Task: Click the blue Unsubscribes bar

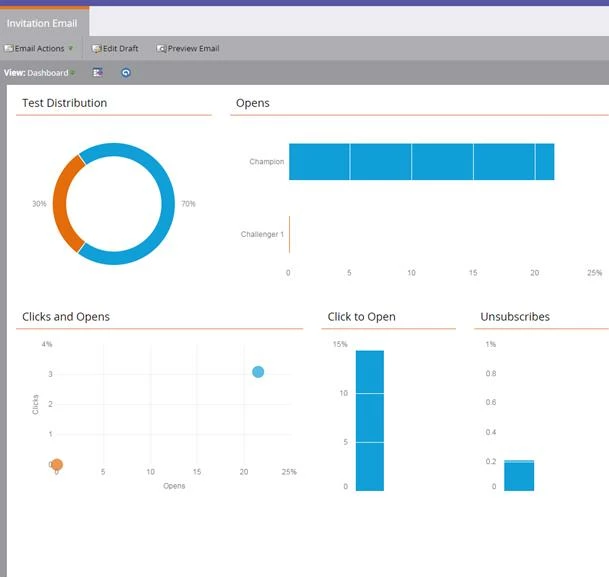Action: tap(519, 475)
